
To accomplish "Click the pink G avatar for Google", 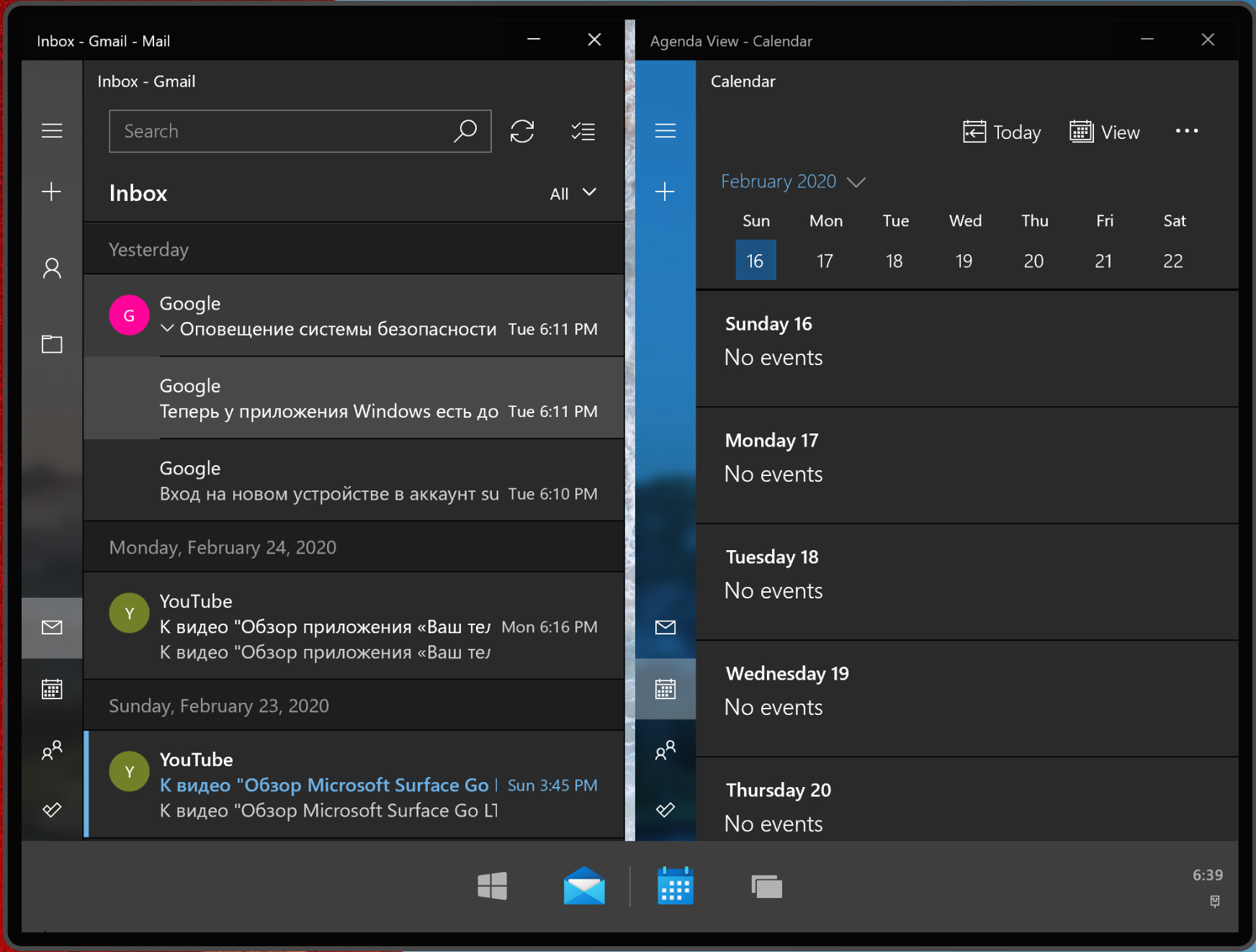I will (129, 315).
